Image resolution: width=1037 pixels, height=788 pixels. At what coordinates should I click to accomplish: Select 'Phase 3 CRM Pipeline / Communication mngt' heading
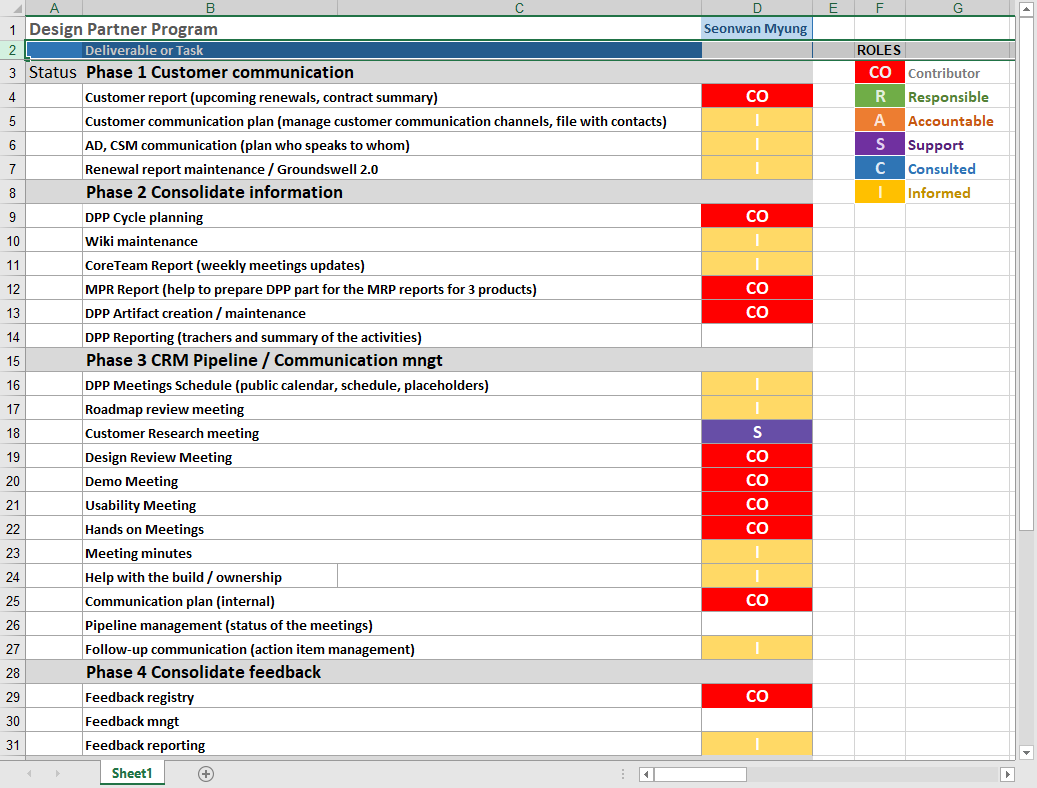pyautogui.click(x=264, y=360)
